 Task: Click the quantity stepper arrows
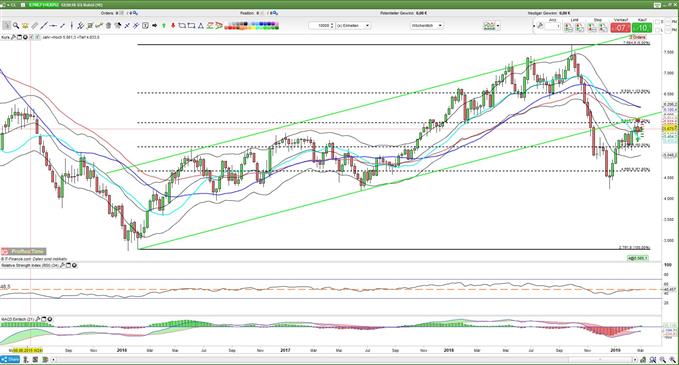point(332,26)
